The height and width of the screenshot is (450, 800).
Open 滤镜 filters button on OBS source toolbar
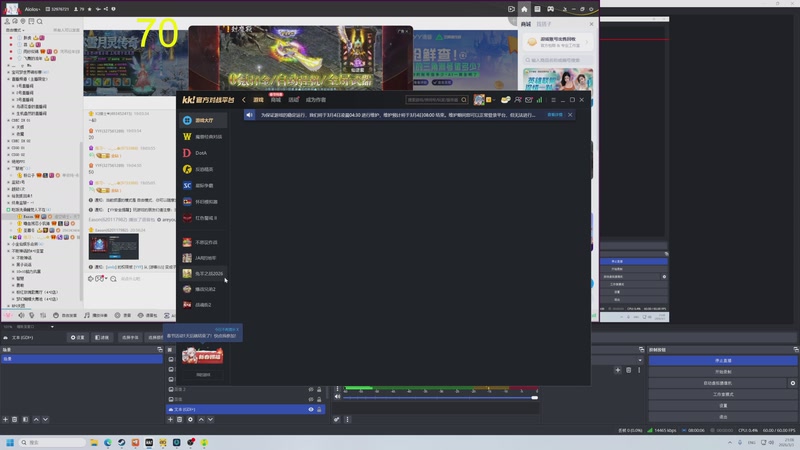click(x=102, y=338)
